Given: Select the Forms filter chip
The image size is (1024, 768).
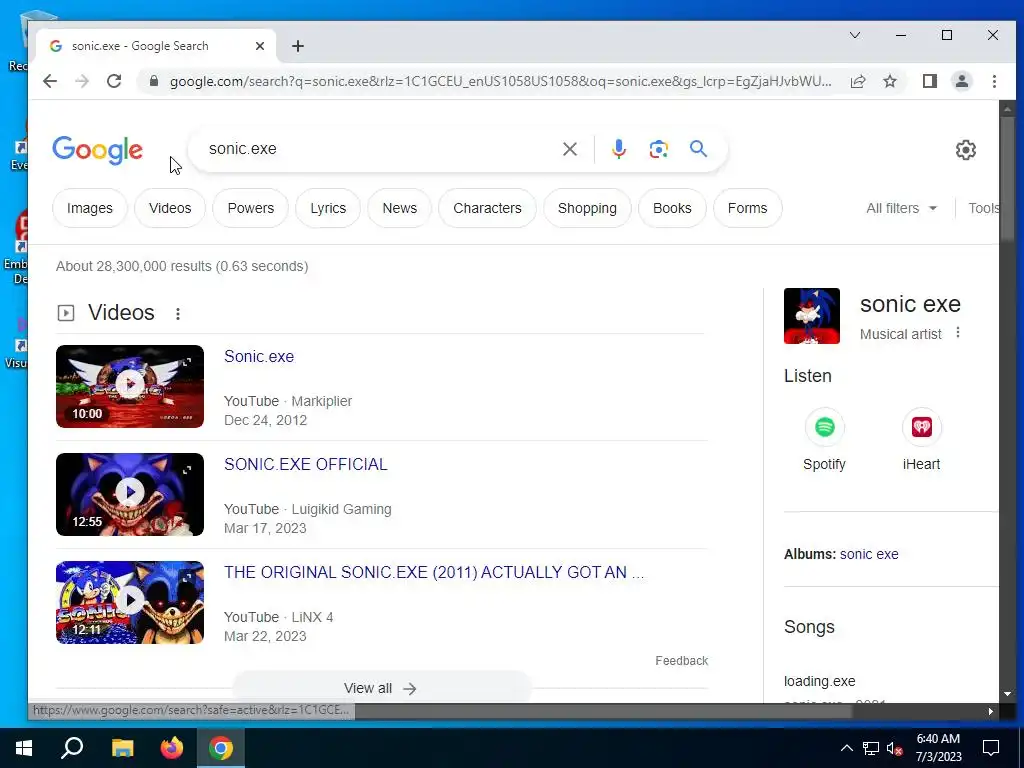Looking at the screenshot, I should click(x=747, y=208).
